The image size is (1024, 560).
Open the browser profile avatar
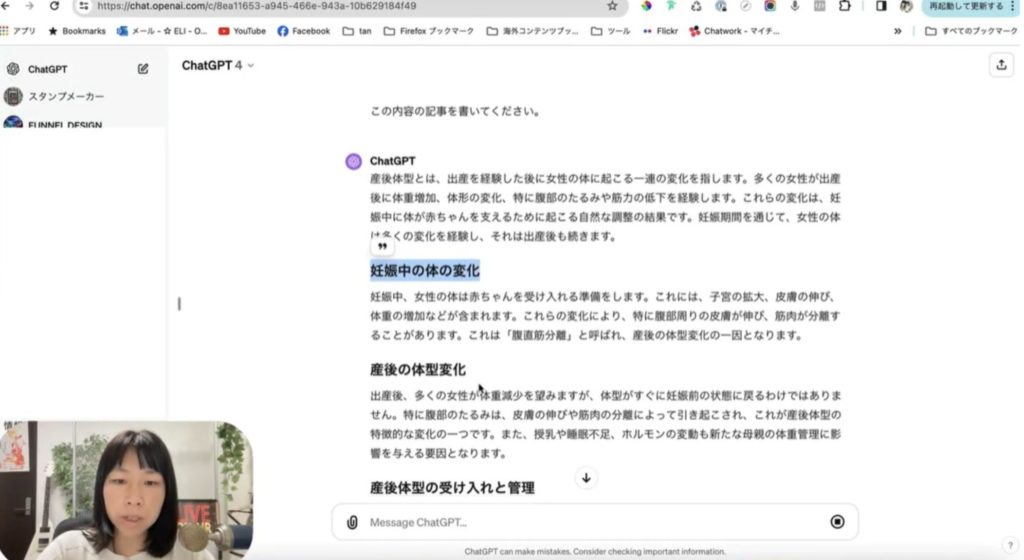click(x=906, y=6)
